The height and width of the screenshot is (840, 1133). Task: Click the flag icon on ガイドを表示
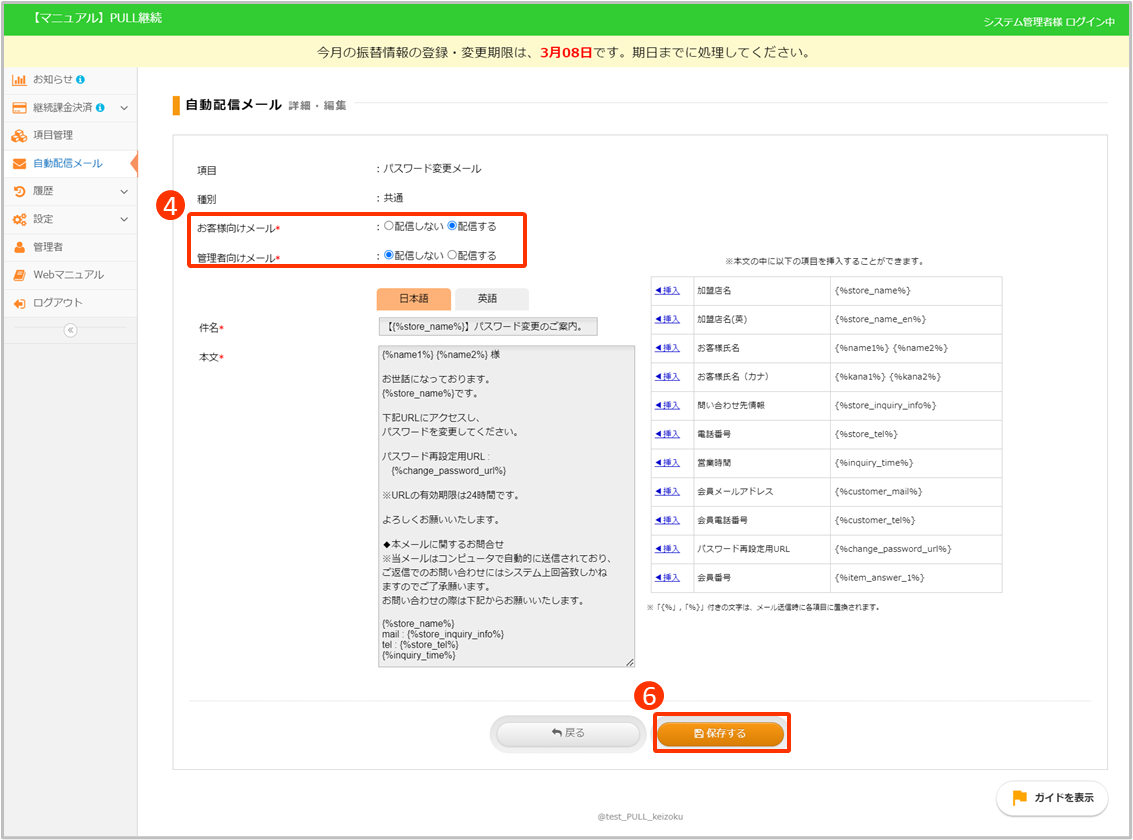[1018, 798]
